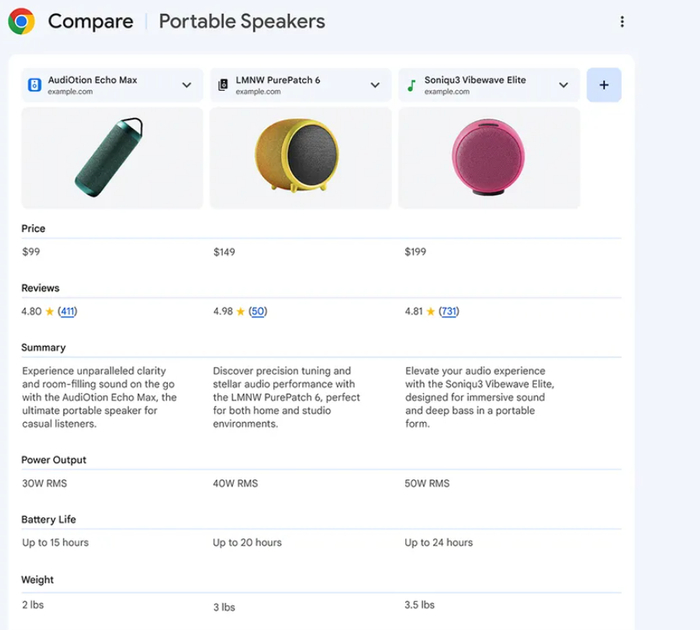This screenshot has width=700, height=630.
Task: Click the LMNW PurePatch 6 star rating
Action: coord(240,312)
